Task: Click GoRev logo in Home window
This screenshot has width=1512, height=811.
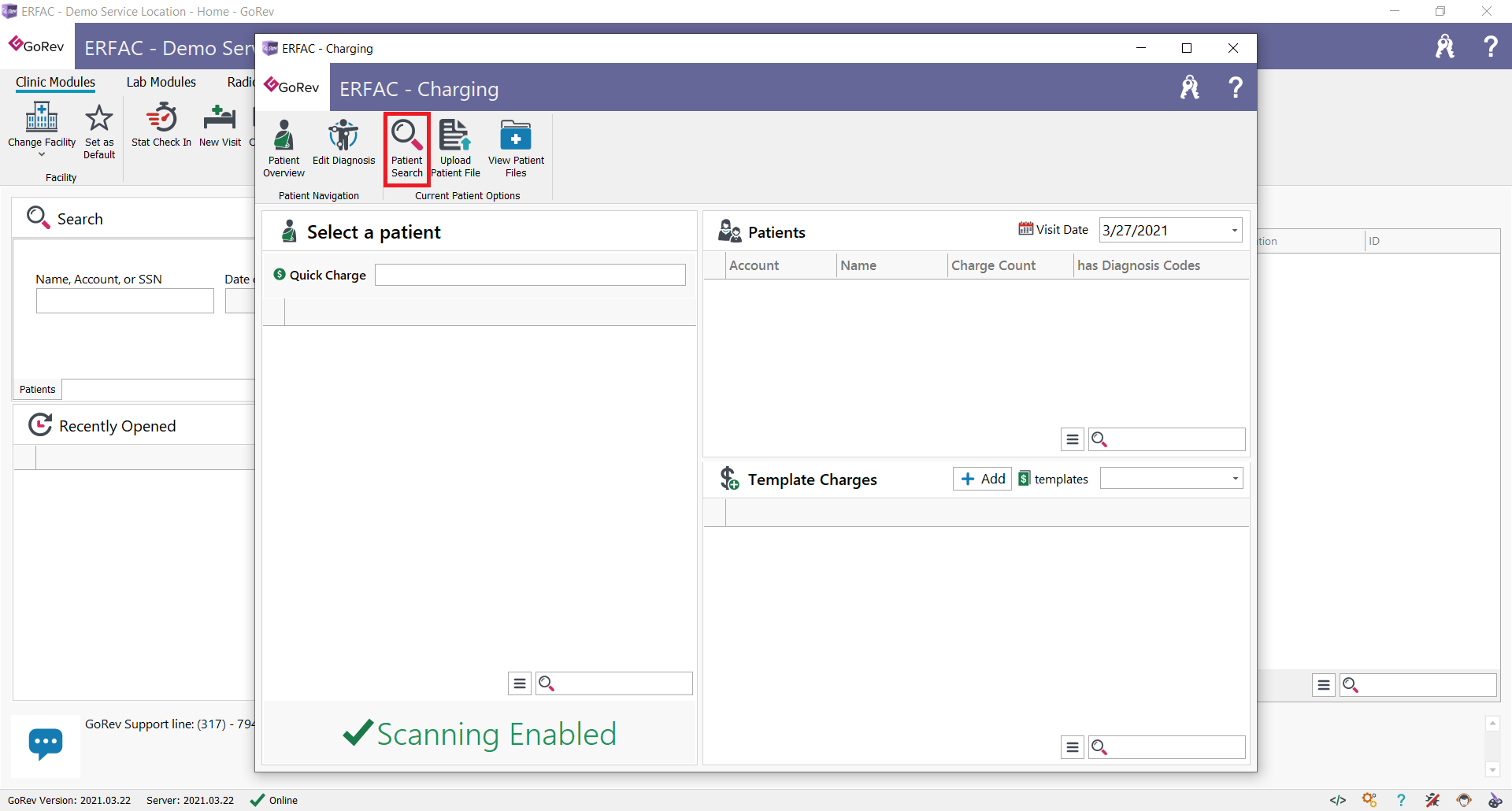Action: click(x=36, y=45)
